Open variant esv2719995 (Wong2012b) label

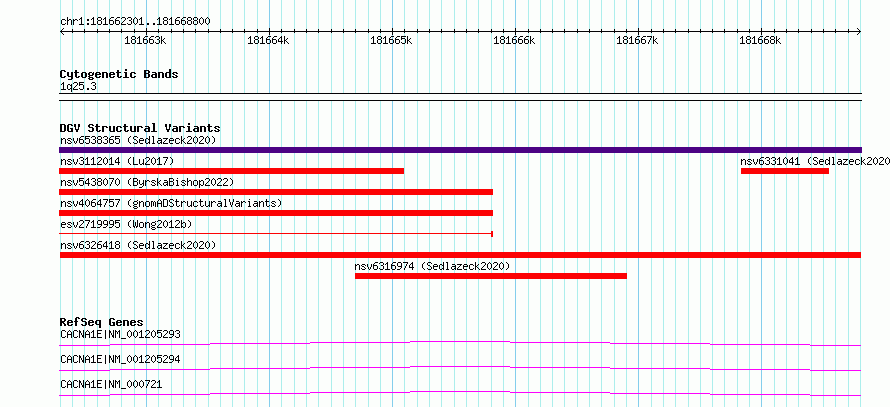pyautogui.click(x=126, y=224)
